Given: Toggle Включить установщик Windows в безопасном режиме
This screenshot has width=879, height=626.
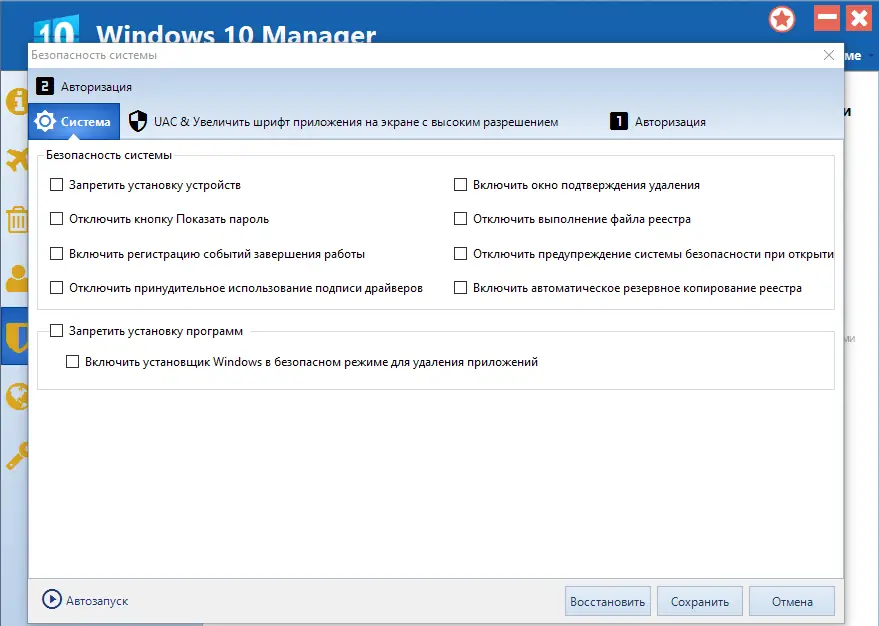Looking at the screenshot, I should coord(72,361).
